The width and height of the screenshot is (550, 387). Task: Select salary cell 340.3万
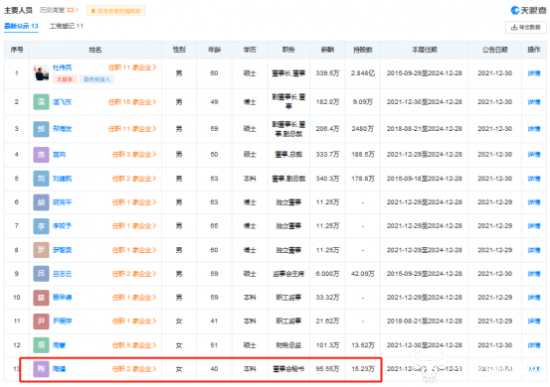(x=327, y=179)
